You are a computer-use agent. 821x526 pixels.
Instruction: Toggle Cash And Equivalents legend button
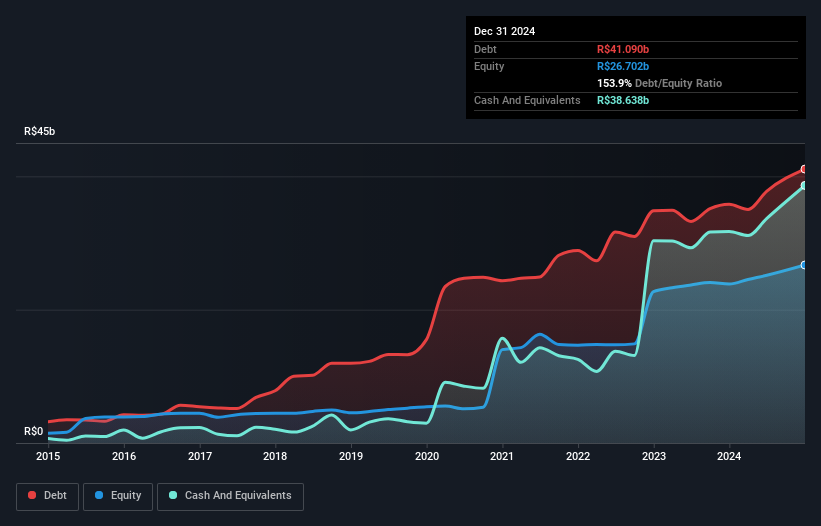[230, 496]
